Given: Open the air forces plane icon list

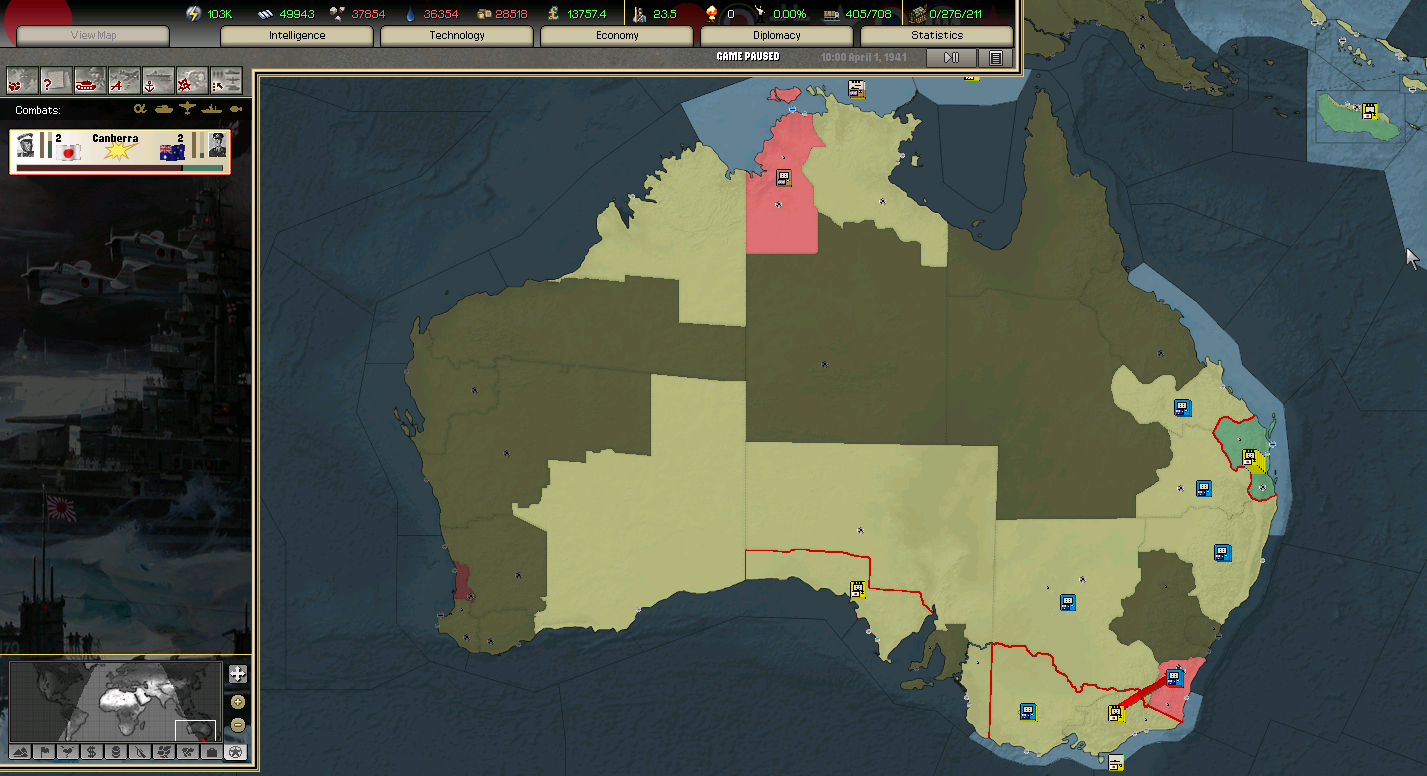Looking at the screenshot, I should coord(124,80).
